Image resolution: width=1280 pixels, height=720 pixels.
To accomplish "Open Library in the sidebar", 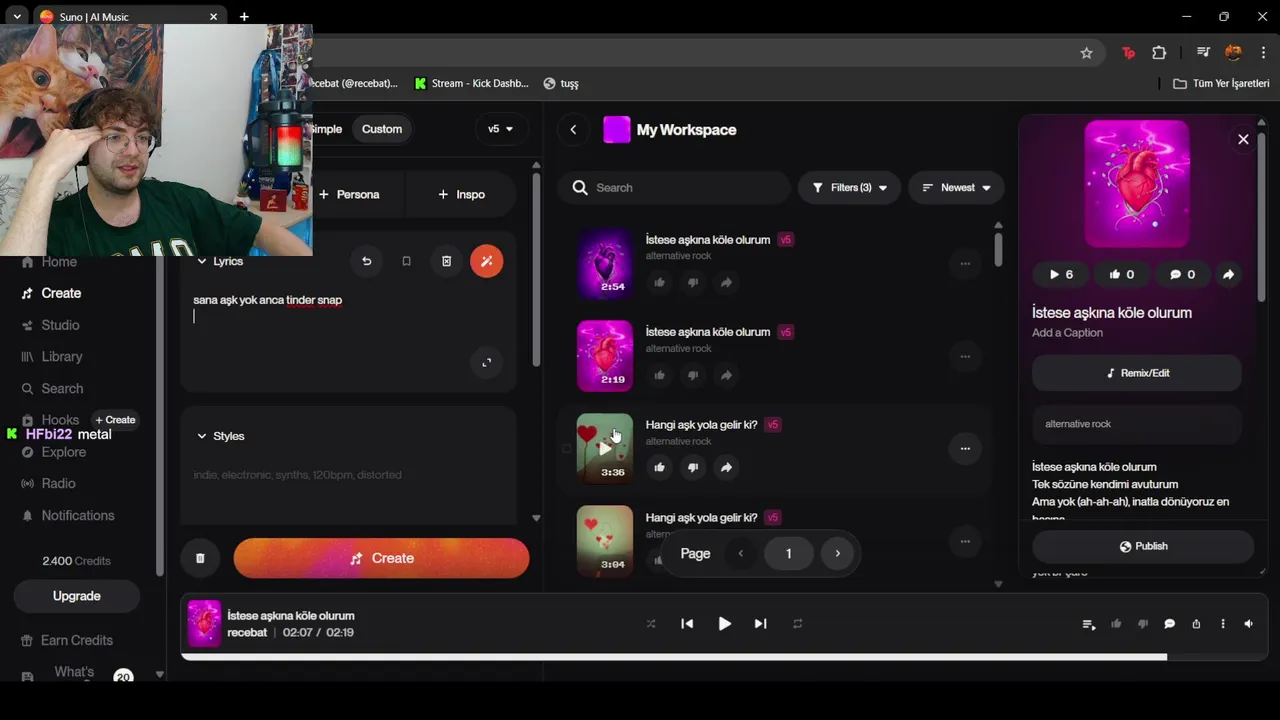I will point(51,357).
